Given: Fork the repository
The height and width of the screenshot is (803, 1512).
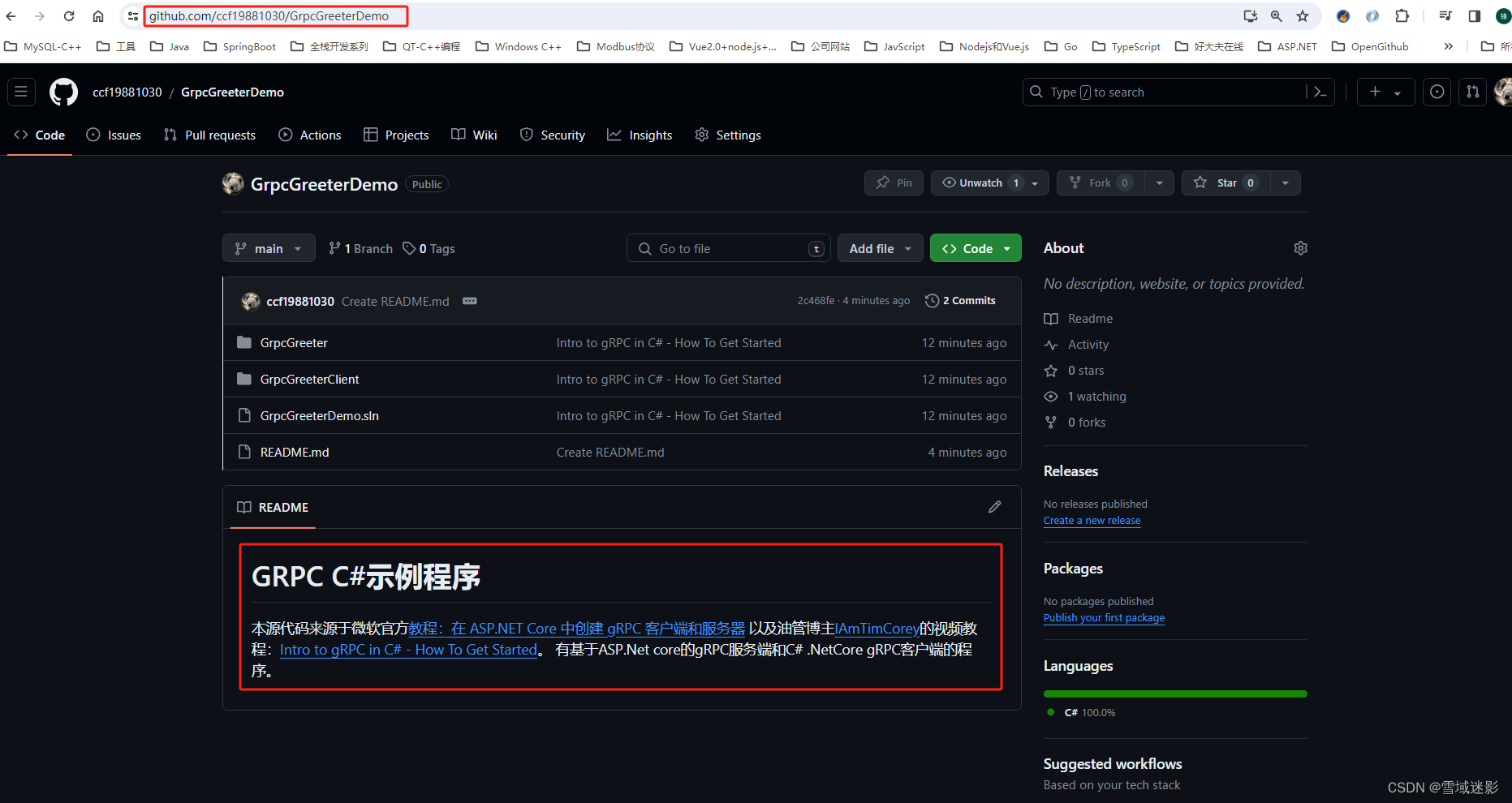Looking at the screenshot, I should (x=1101, y=182).
